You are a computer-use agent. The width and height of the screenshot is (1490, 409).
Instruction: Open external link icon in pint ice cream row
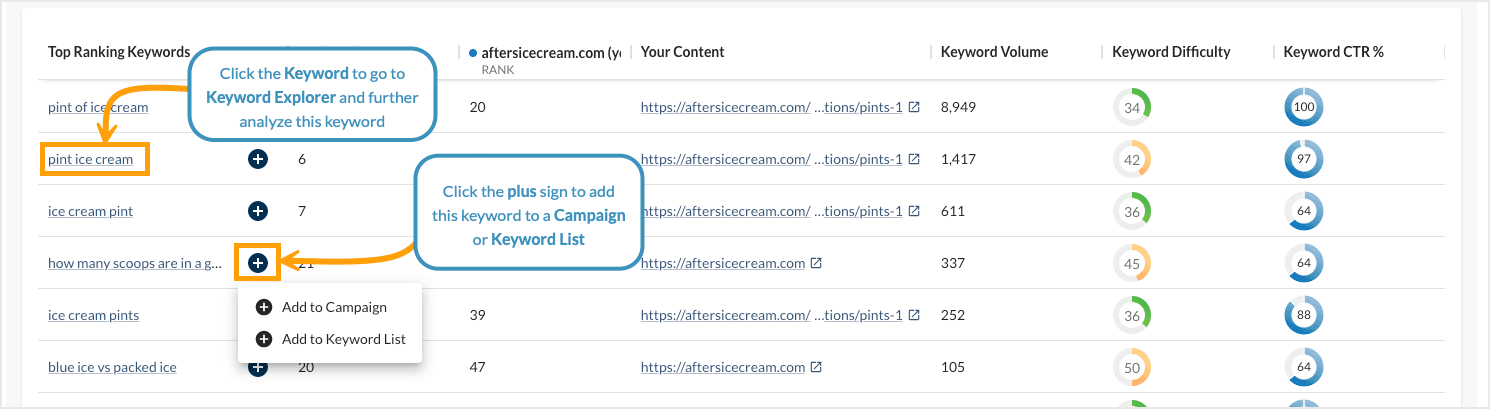[914, 159]
